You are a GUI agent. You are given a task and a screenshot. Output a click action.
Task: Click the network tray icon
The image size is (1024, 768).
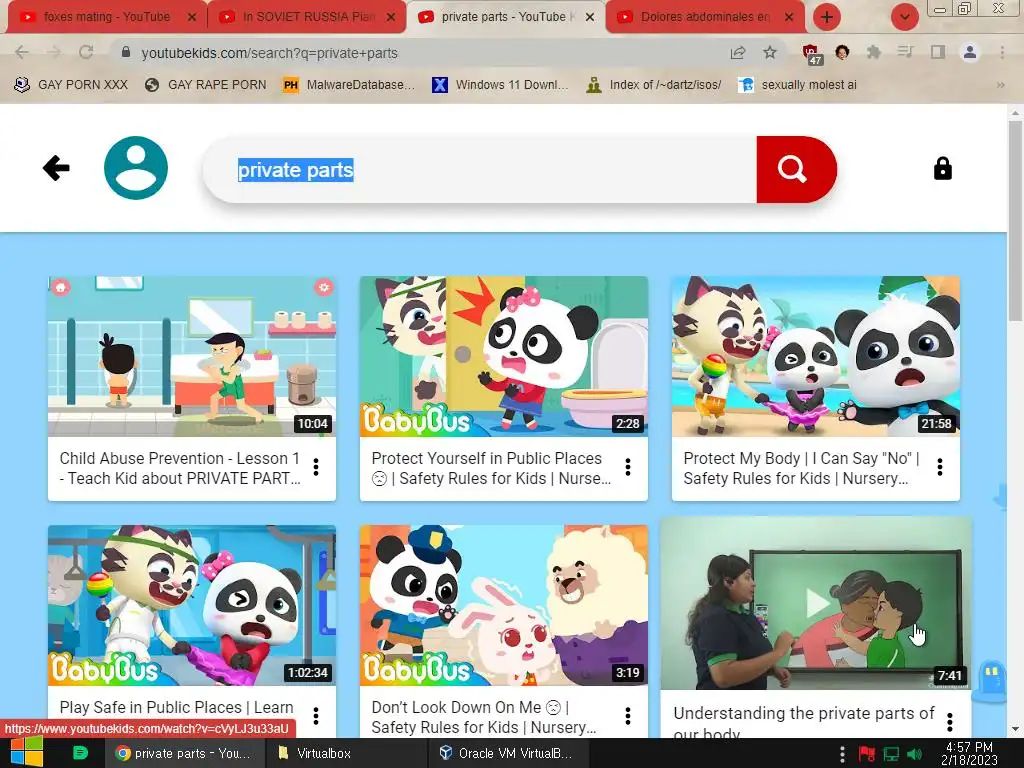pyautogui.click(x=891, y=754)
